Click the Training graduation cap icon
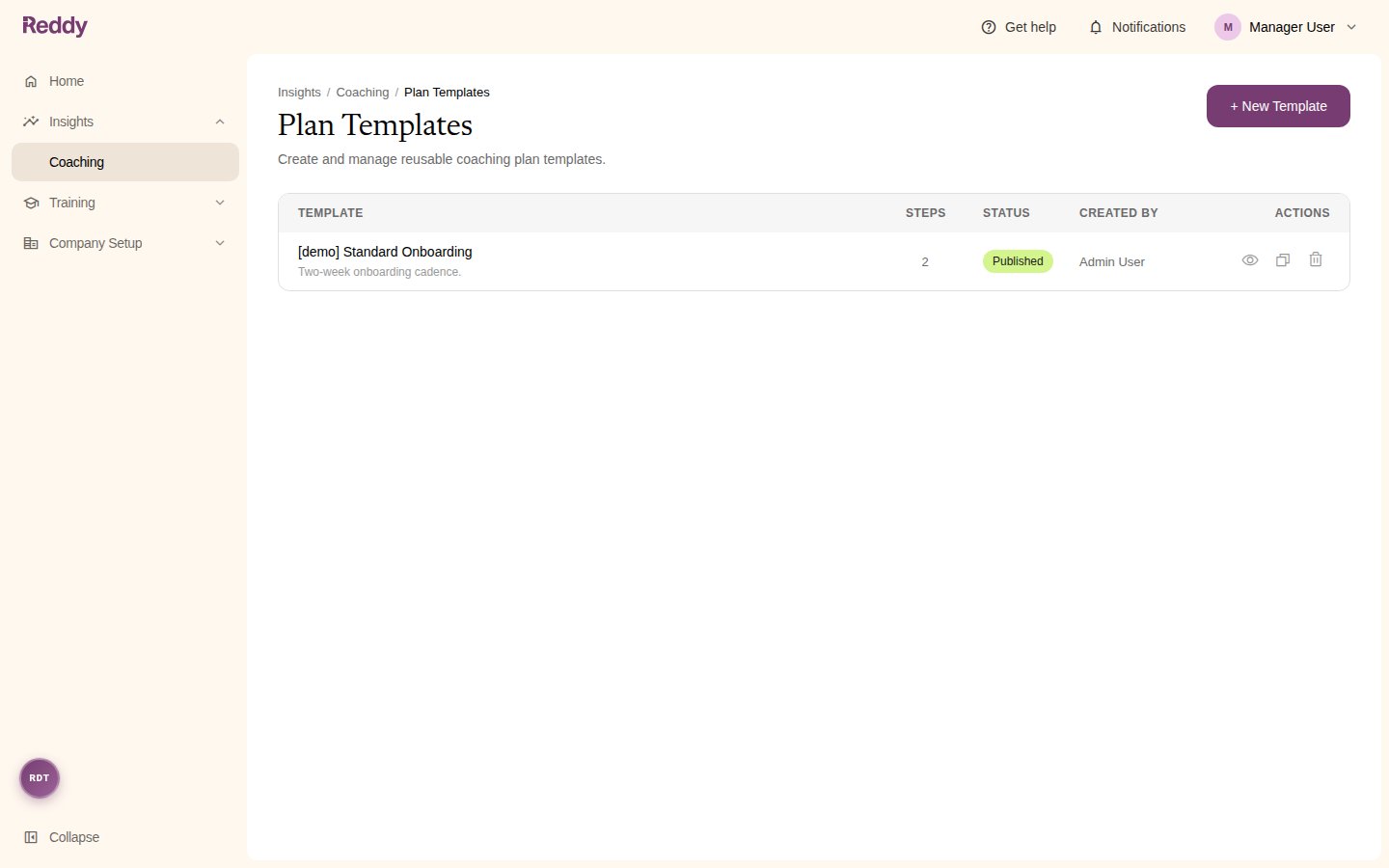 [x=31, y=203]
